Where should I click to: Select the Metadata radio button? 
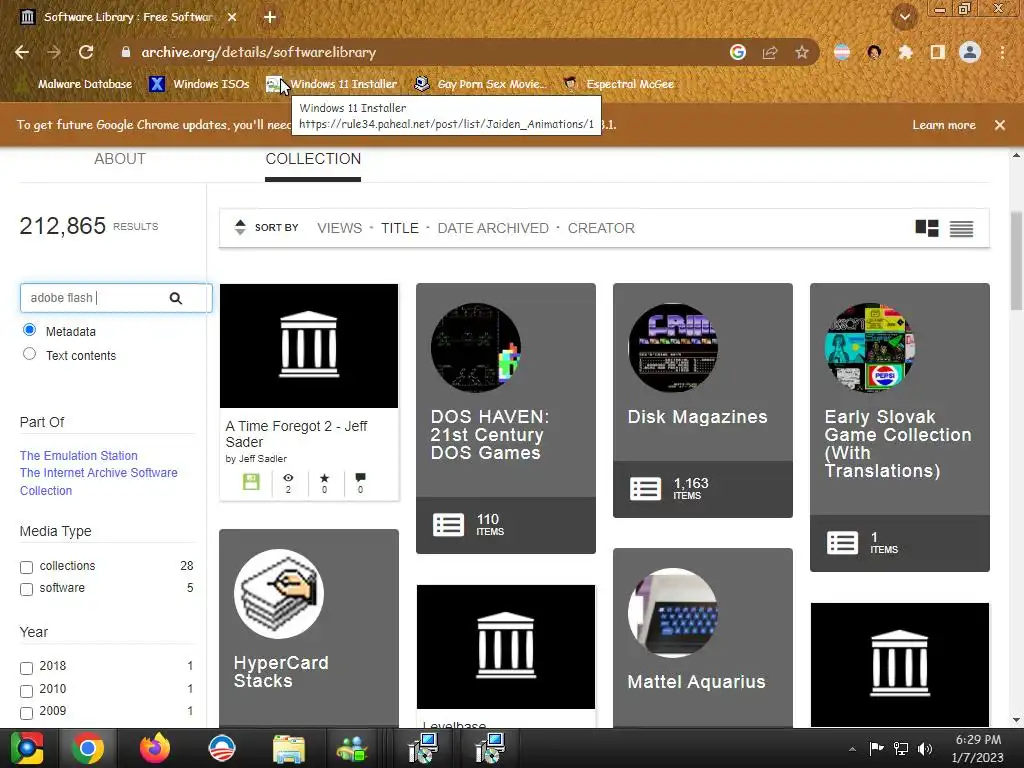(x=29, y=330)
